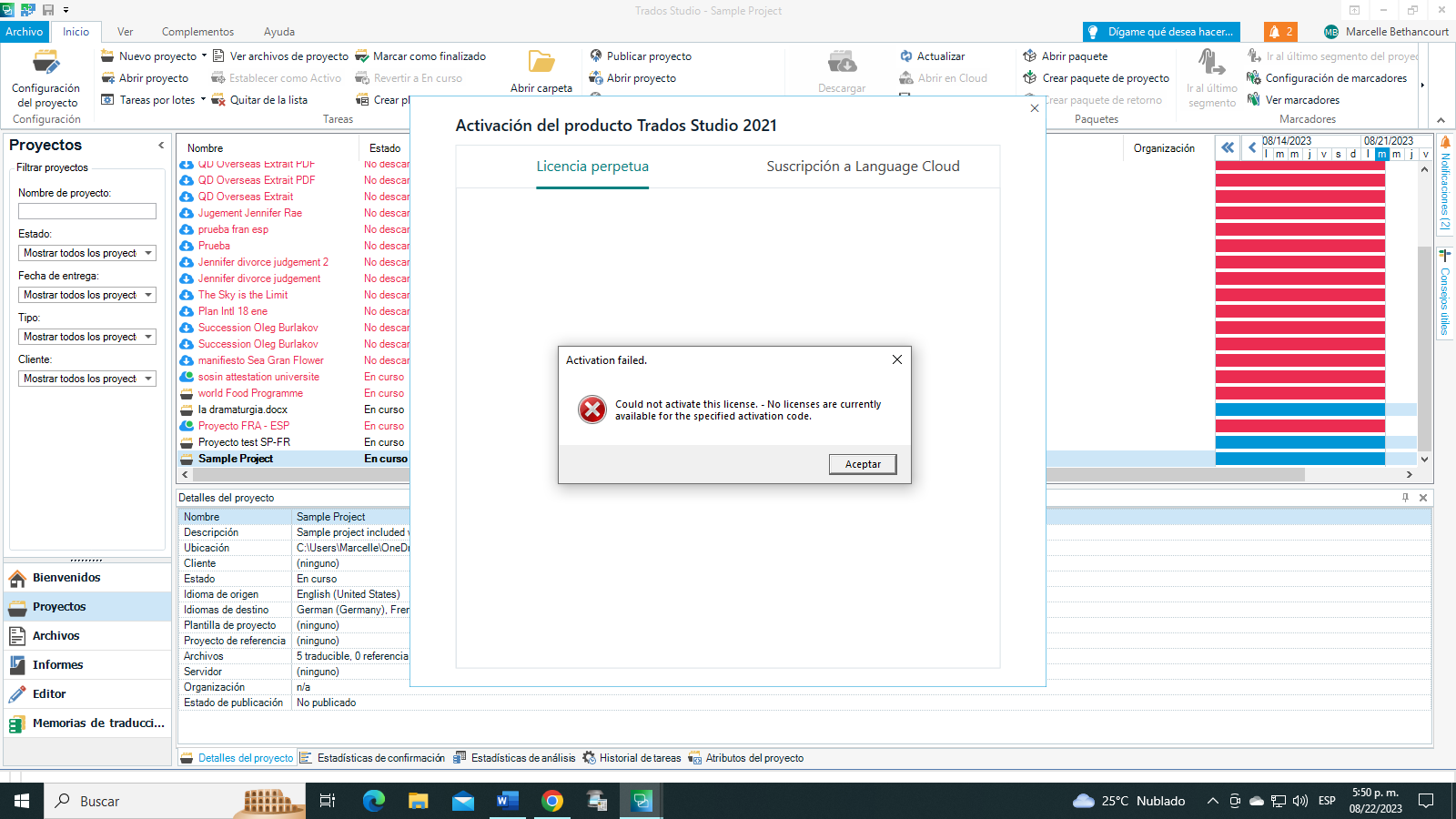Open Tareas por lotes batch tasks
The height and width of the screenshot is (819, 1456).
(149, 100)
